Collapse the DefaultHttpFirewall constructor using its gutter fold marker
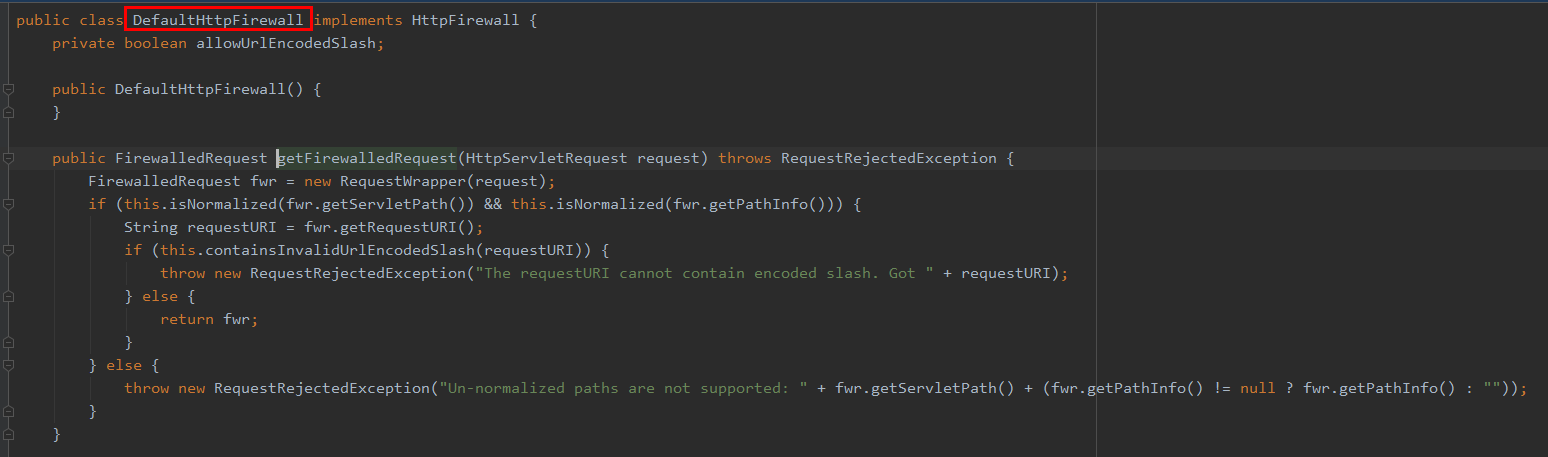The width and height of the screenshot is (1548, 457). click(9, 89)
